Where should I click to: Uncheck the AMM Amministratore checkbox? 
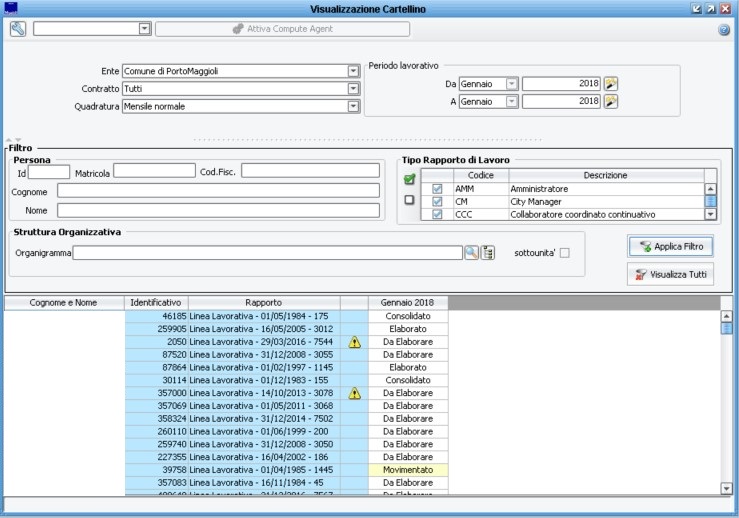pos(437,188)
